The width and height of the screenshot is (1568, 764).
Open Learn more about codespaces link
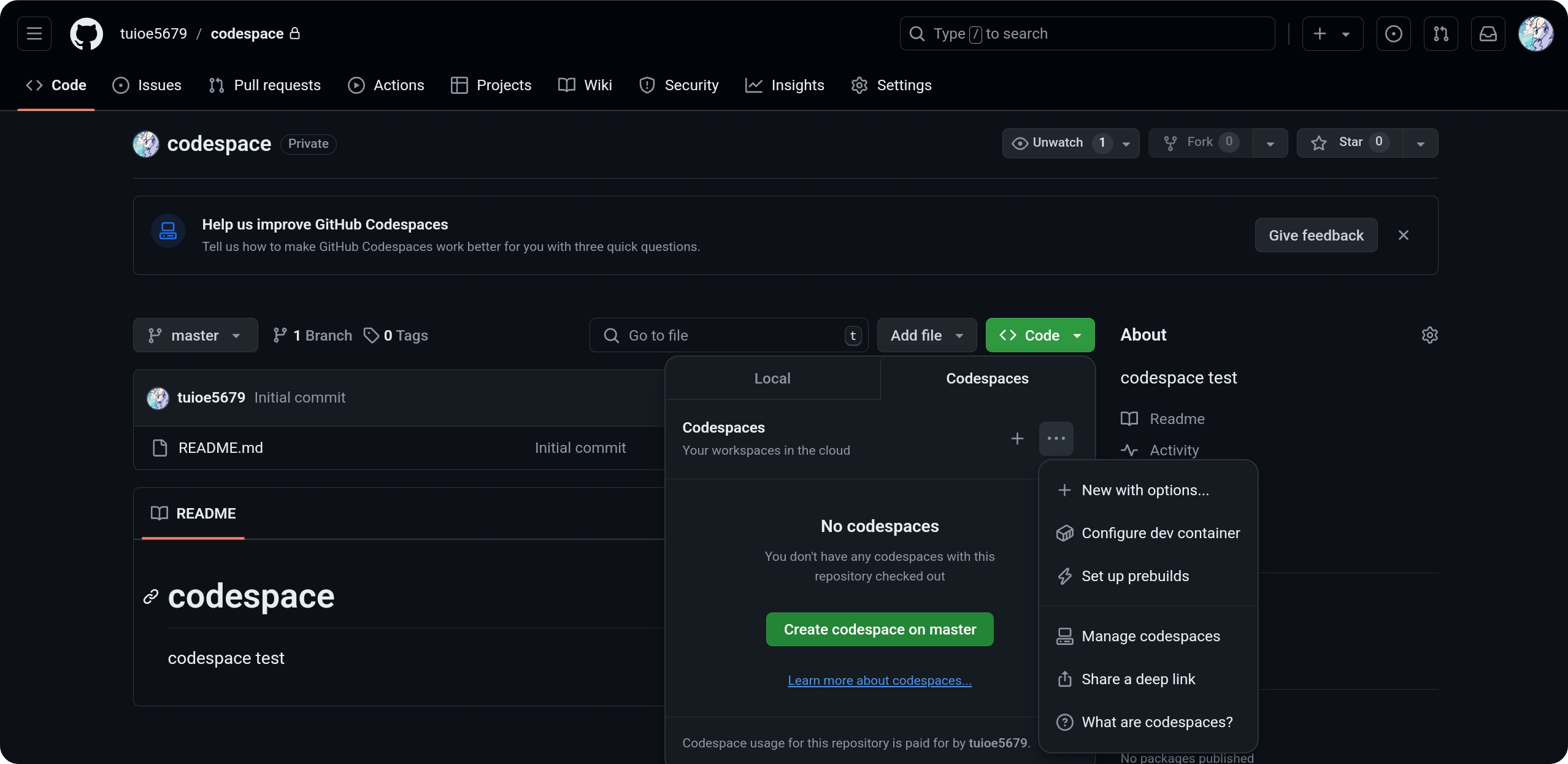879,681
